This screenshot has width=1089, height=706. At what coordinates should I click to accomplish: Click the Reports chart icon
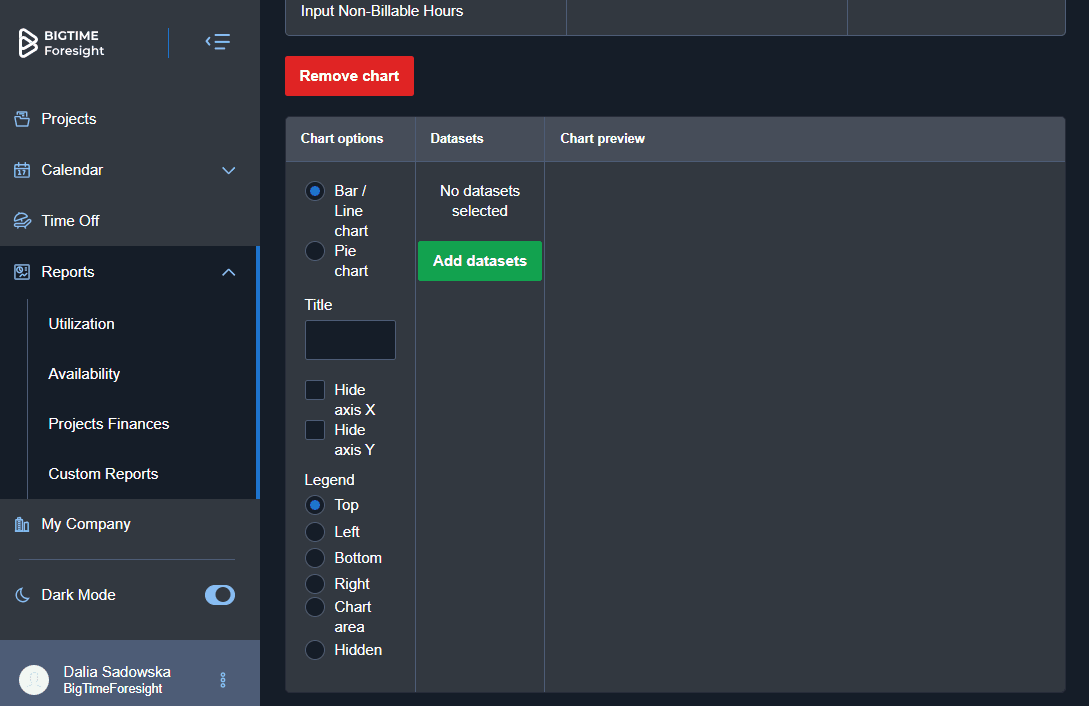pos(22,272)
